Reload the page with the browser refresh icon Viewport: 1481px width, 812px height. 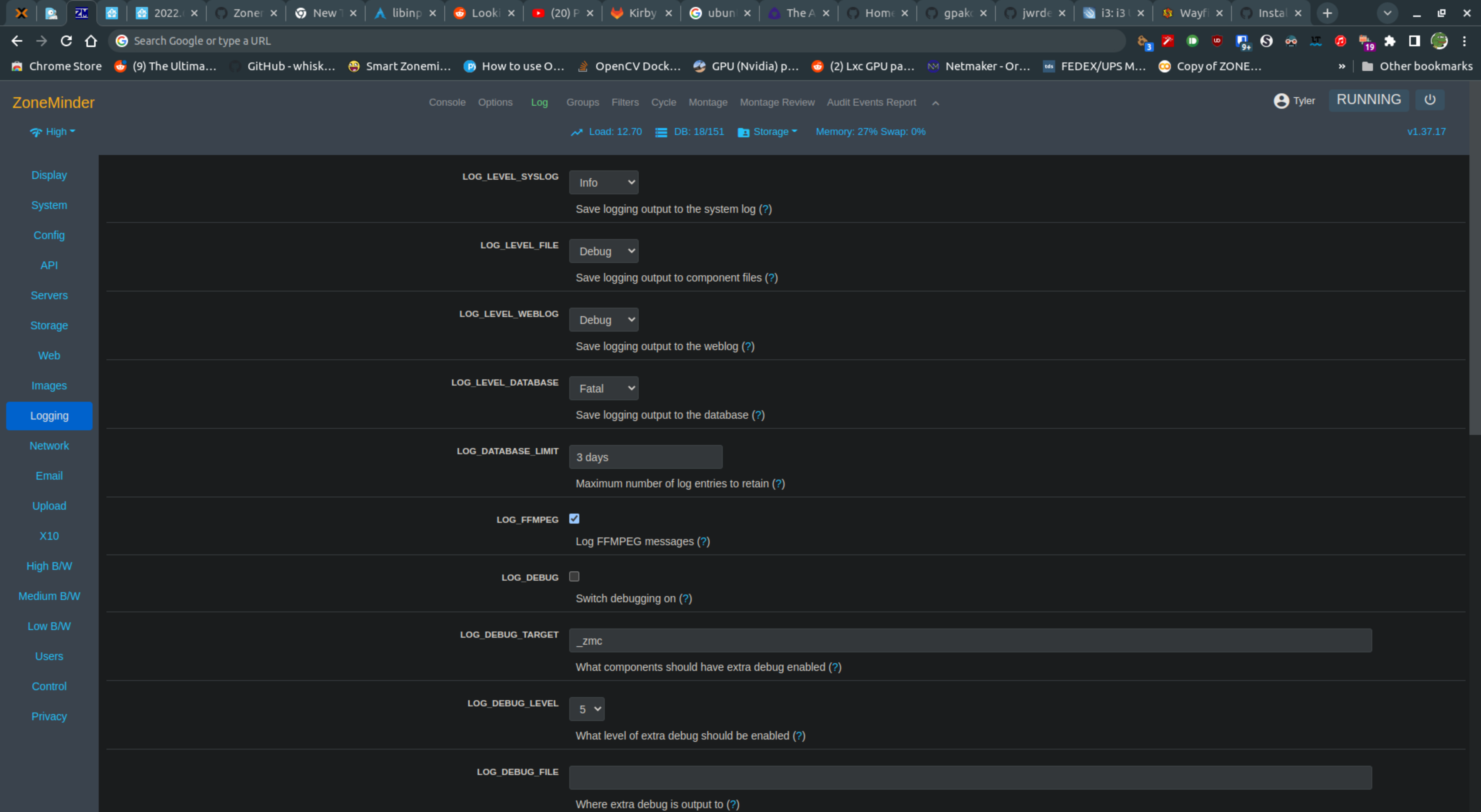point(66,41)
